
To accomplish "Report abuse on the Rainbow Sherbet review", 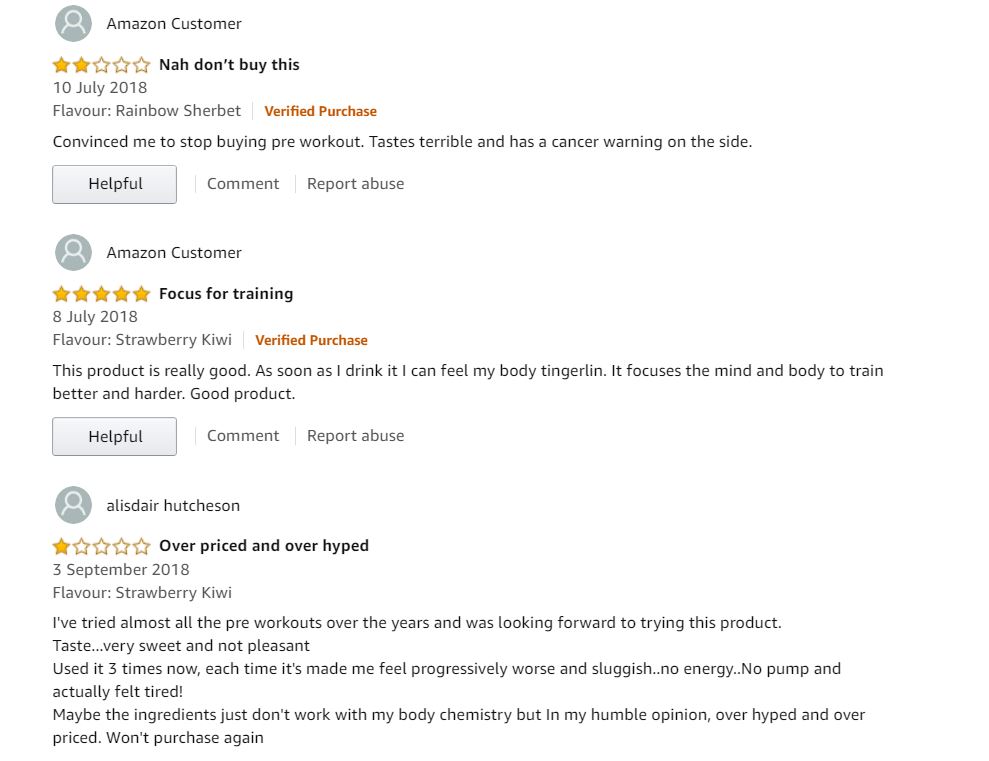I will [355, 183].
